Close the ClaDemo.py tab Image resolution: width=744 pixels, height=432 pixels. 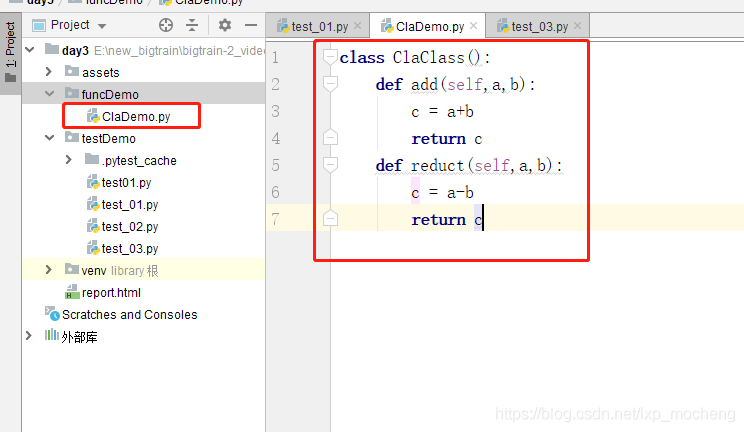tap(474, 26)
